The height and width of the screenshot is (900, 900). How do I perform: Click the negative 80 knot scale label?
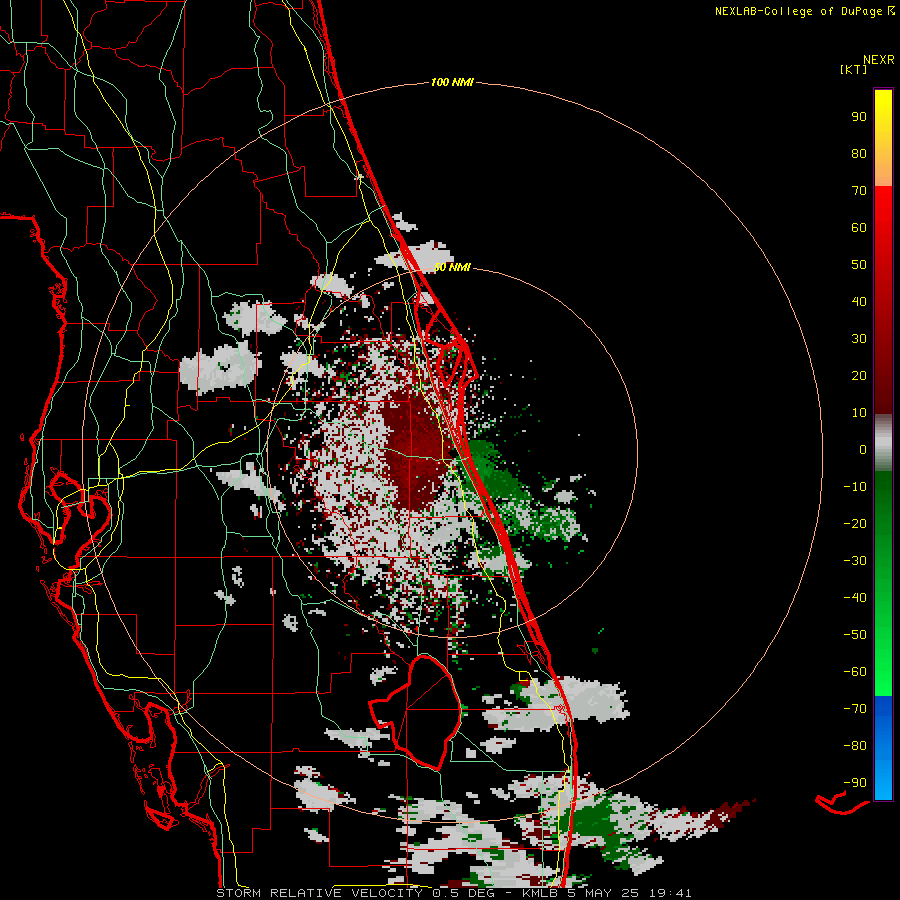(x=855, y=746)
